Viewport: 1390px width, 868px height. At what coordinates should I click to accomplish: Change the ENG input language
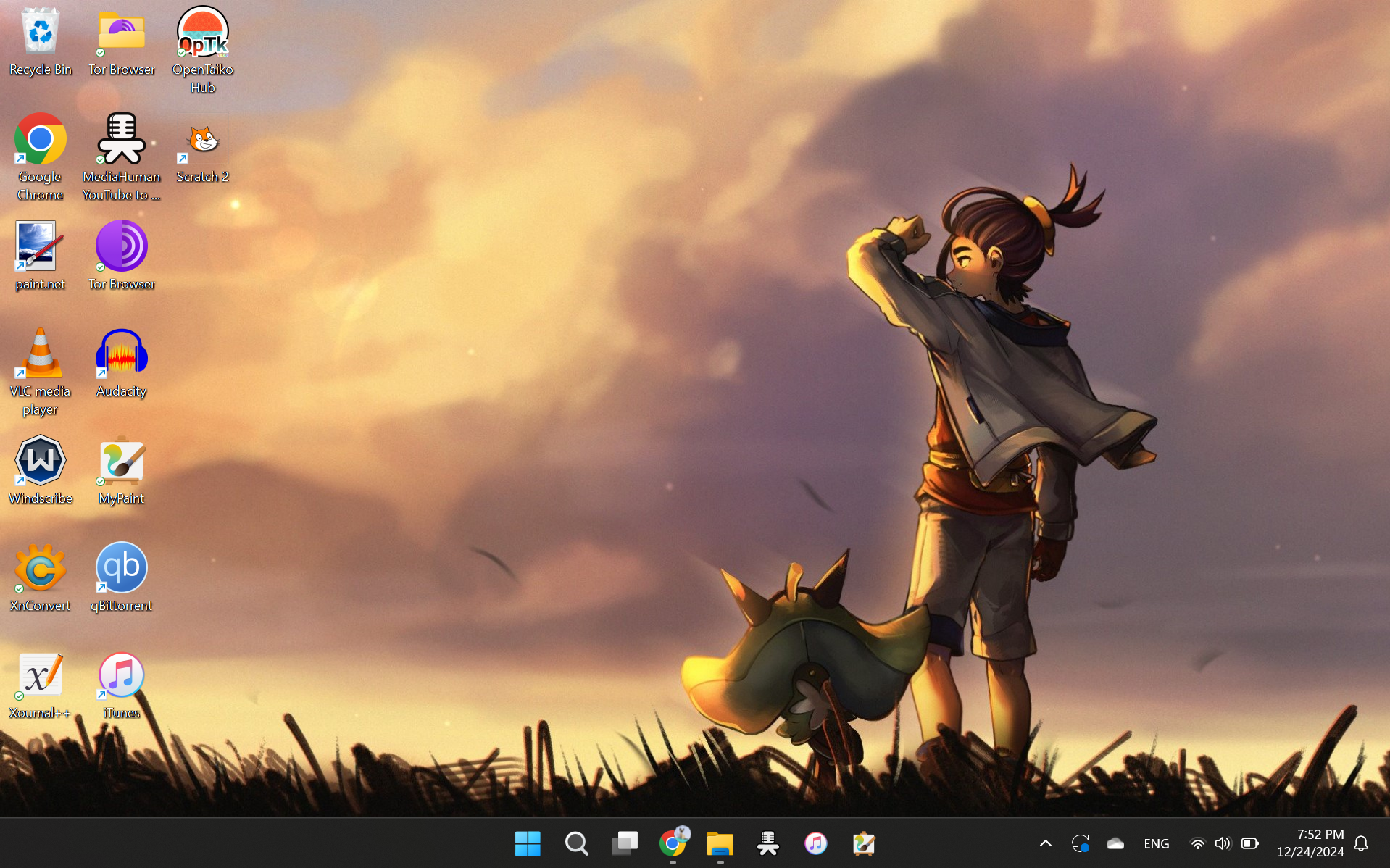tap(1157, 843)
